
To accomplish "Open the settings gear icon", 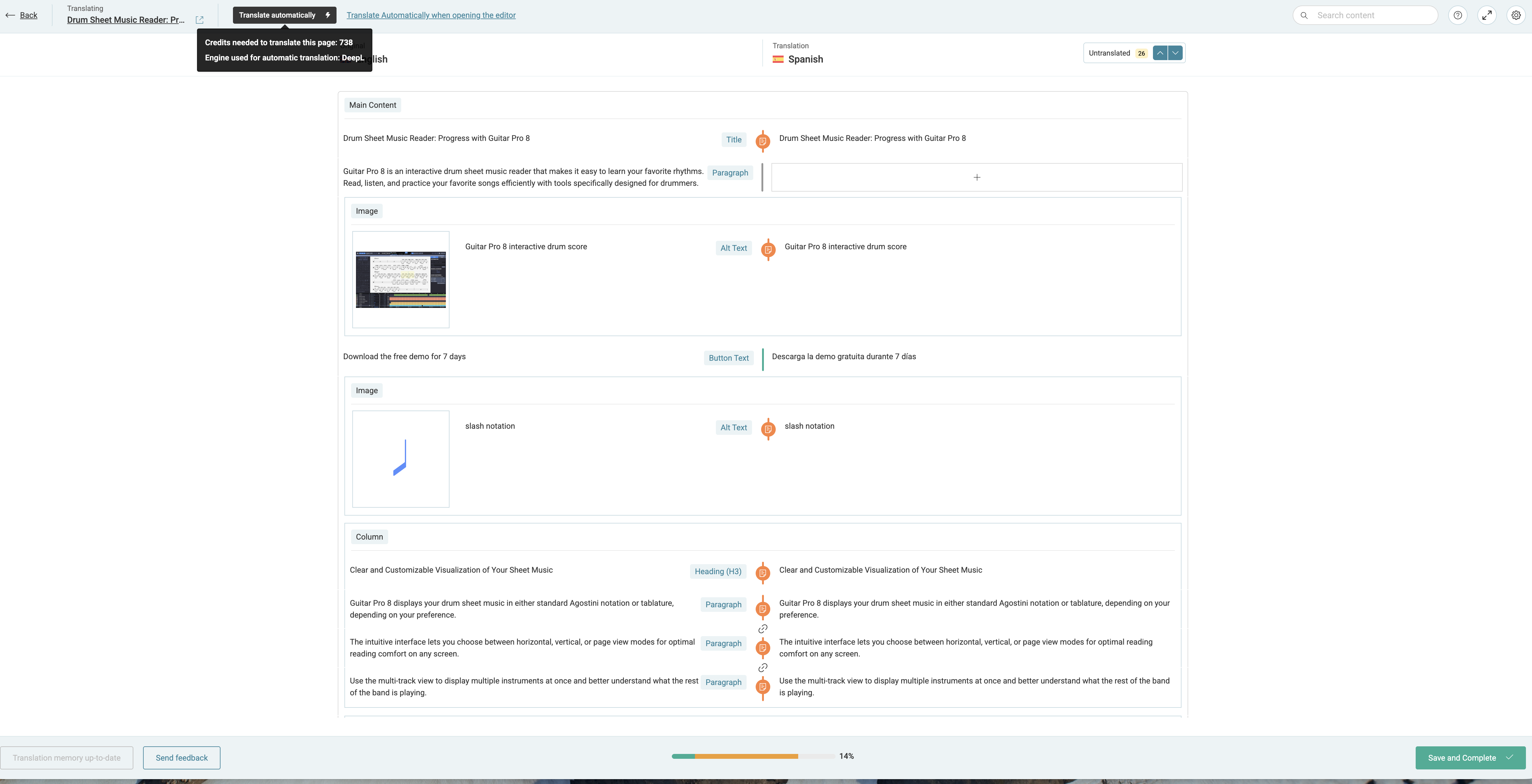I will [x=1516, y=15].
